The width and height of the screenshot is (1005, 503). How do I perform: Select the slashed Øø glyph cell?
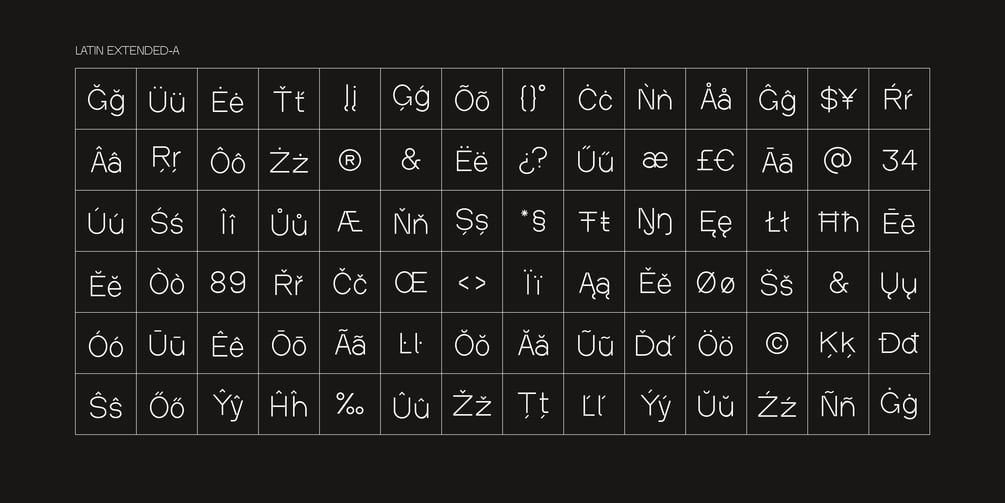pos(716,282)
